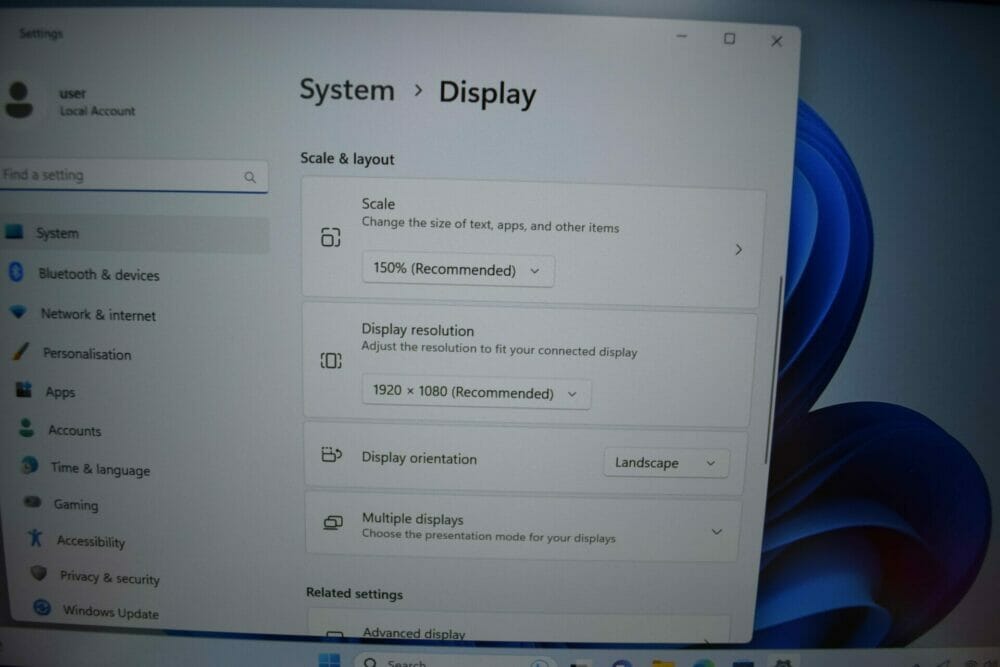Click the taskbar Search box

[455, 661]
